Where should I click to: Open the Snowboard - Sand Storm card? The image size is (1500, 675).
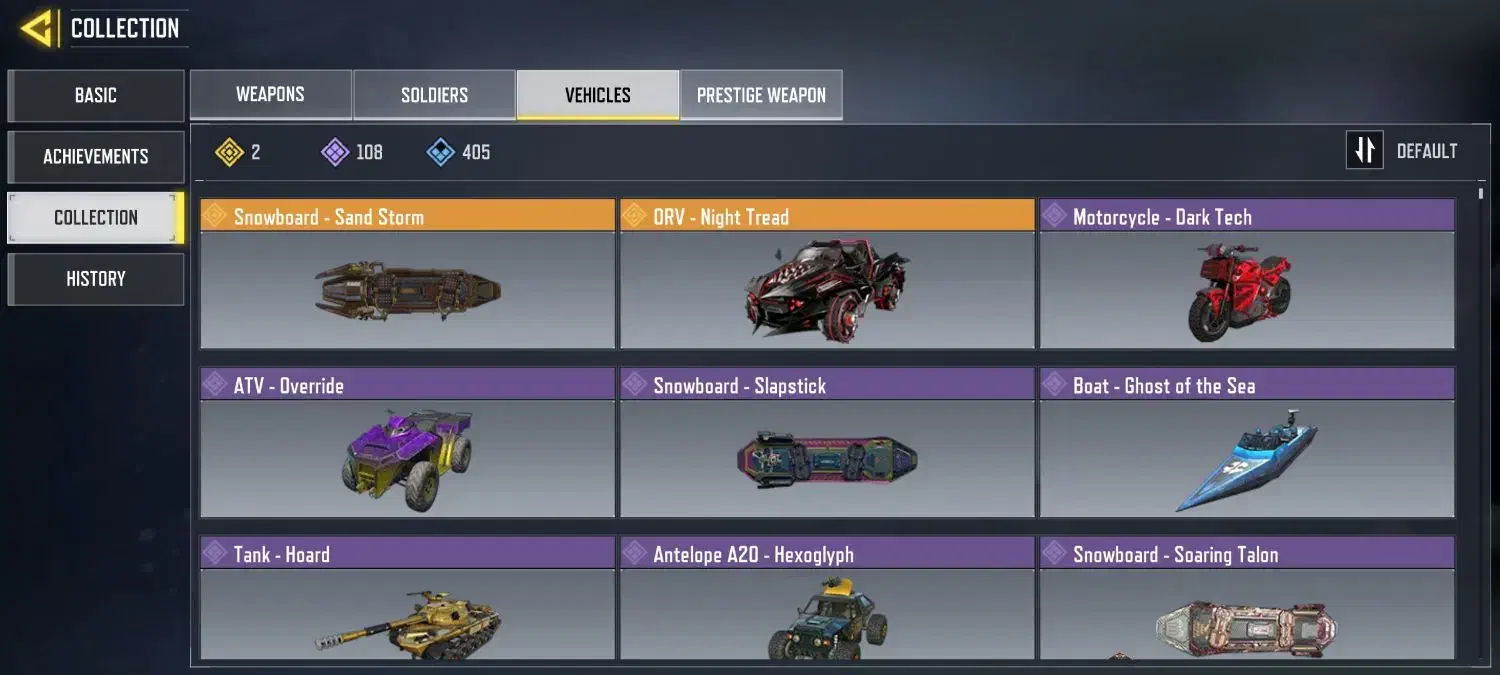pos(407,274)
